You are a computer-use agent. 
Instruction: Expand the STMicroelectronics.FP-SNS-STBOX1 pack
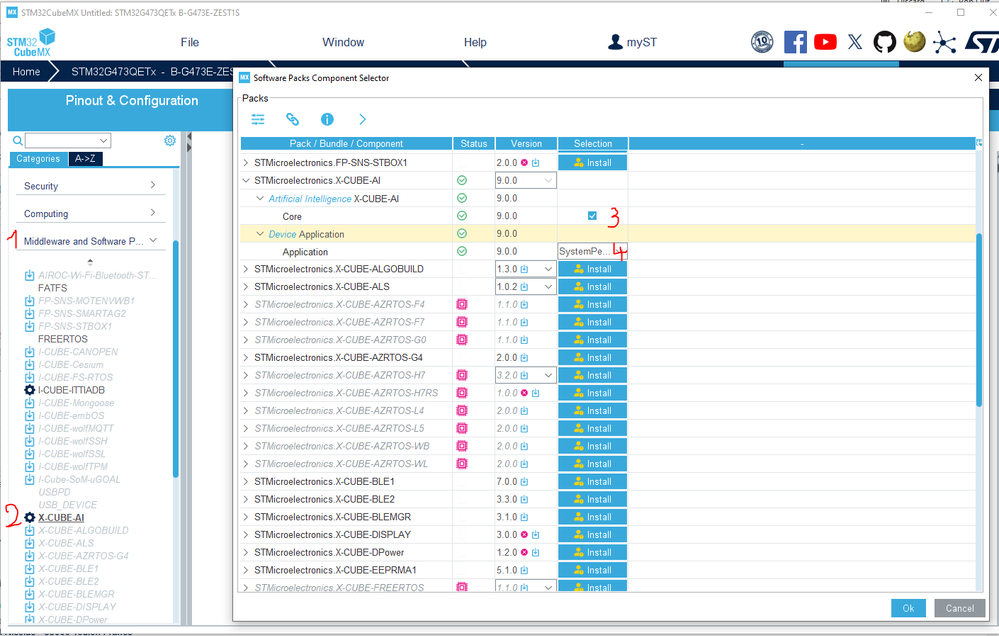246,163
